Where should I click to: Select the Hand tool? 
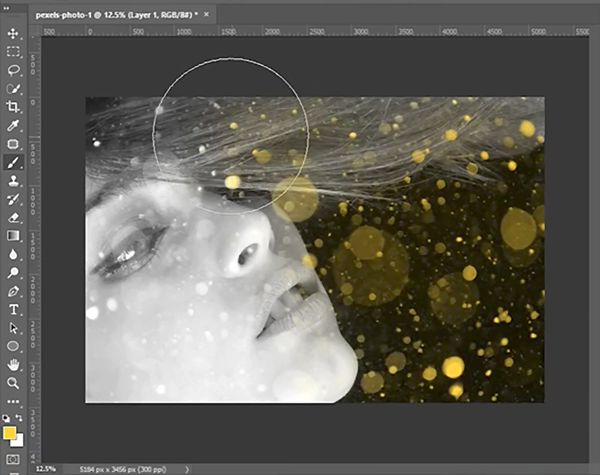pyautogui.click(x=13, y=365)
